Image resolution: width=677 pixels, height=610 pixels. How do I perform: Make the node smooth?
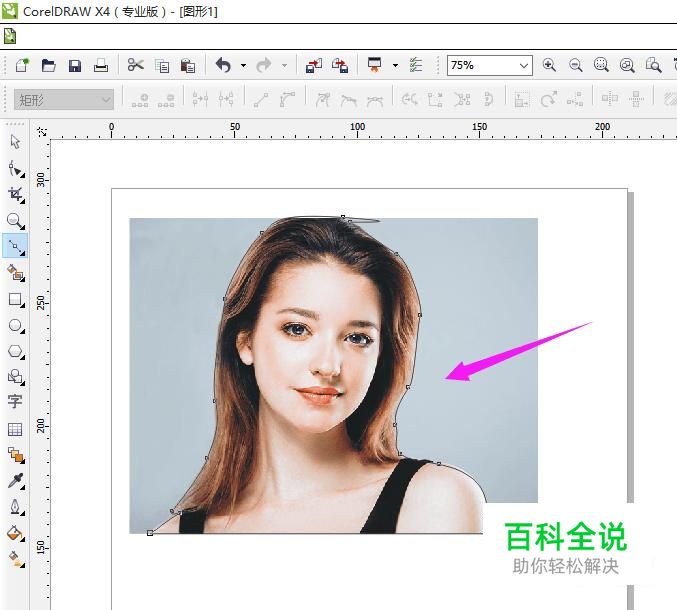tap(349, 100)
